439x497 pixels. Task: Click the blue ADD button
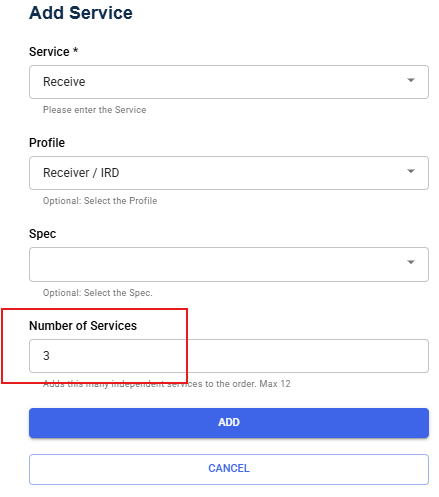tap(229, 423)
